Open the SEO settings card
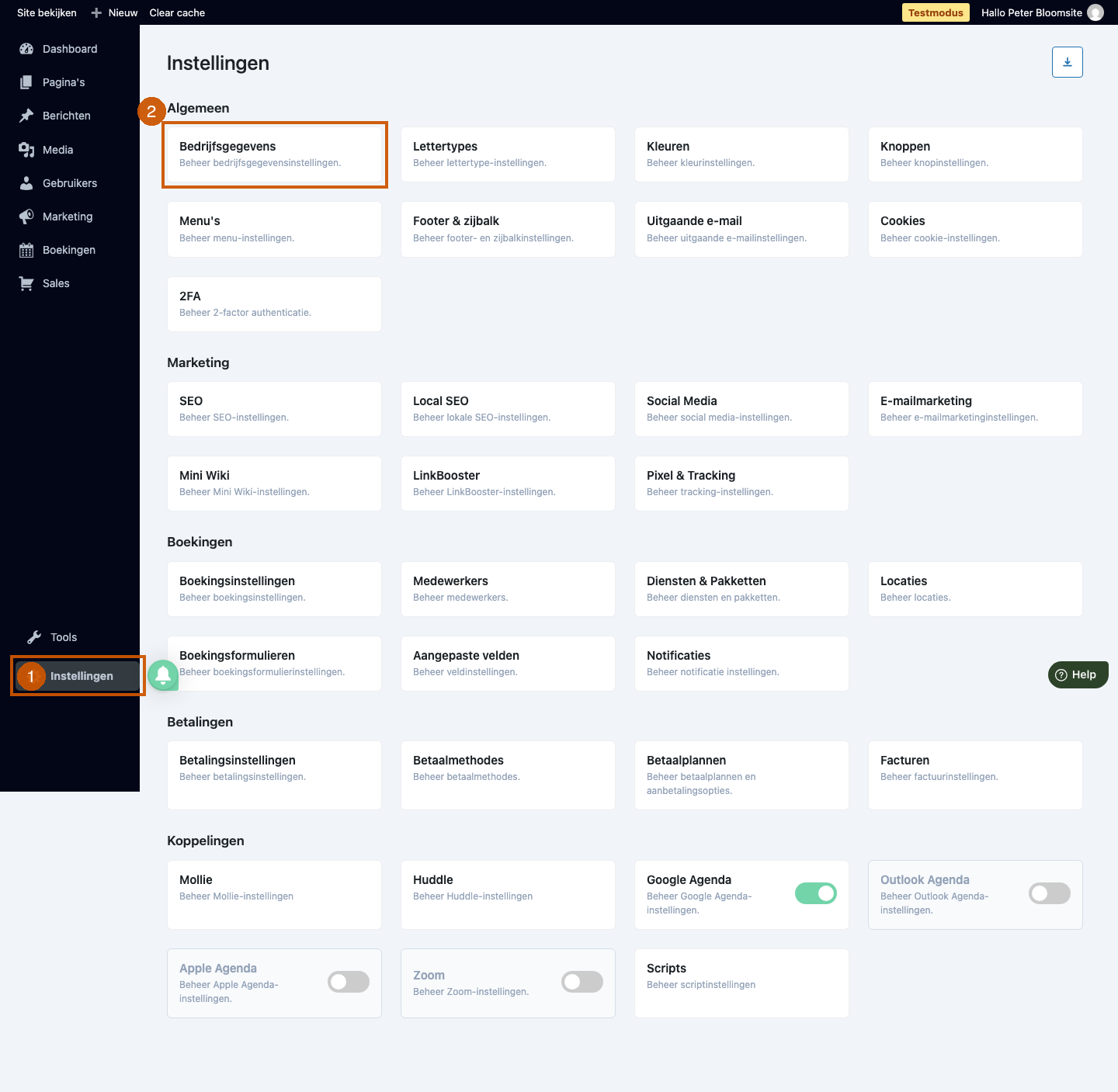Image resolution: width=1118 pixels, height=1092 pixels. tap(274, 409)
